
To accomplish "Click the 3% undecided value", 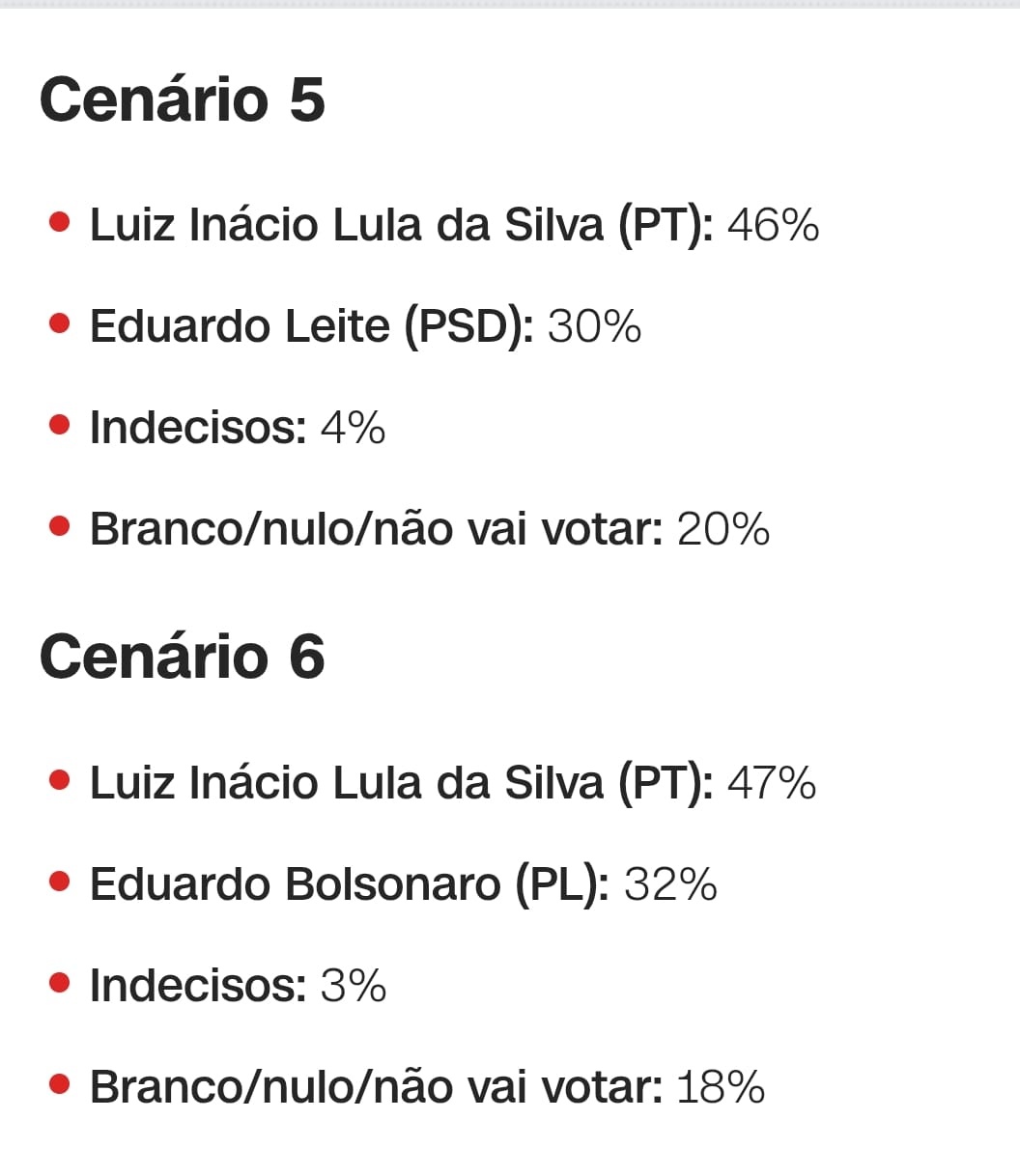I will coord(353,986).
